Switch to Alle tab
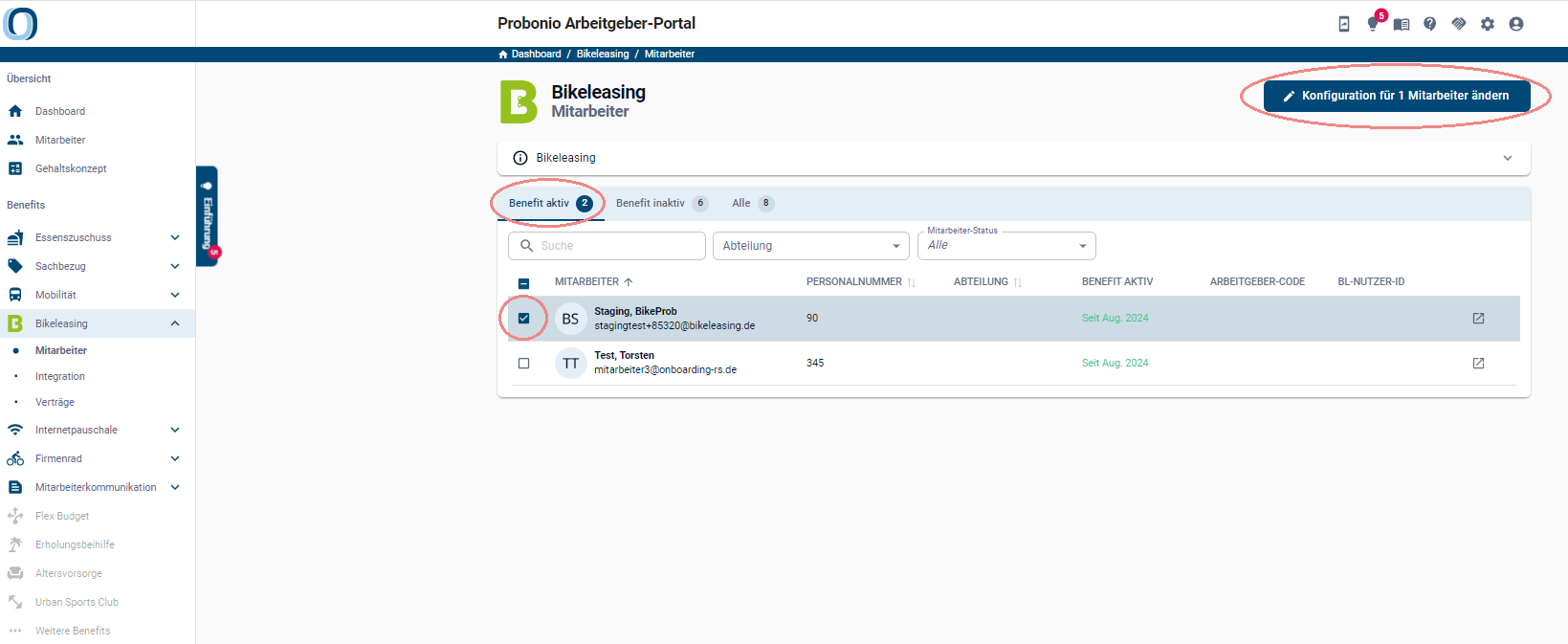 752,203
